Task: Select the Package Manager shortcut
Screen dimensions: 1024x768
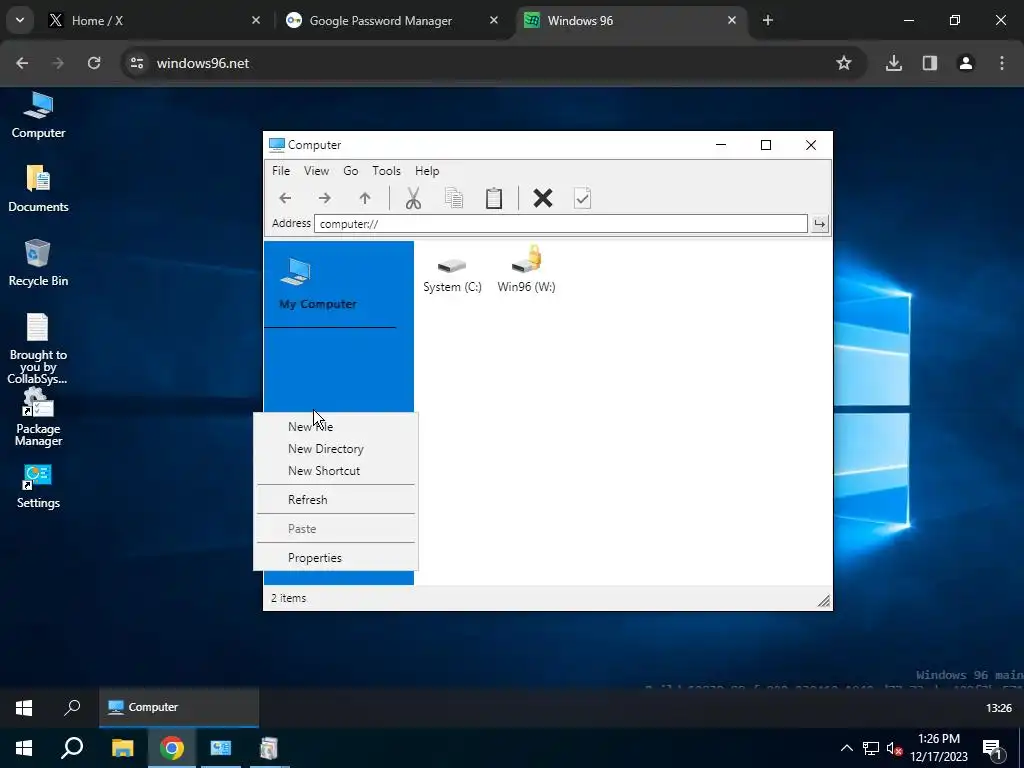Action: 39,418
